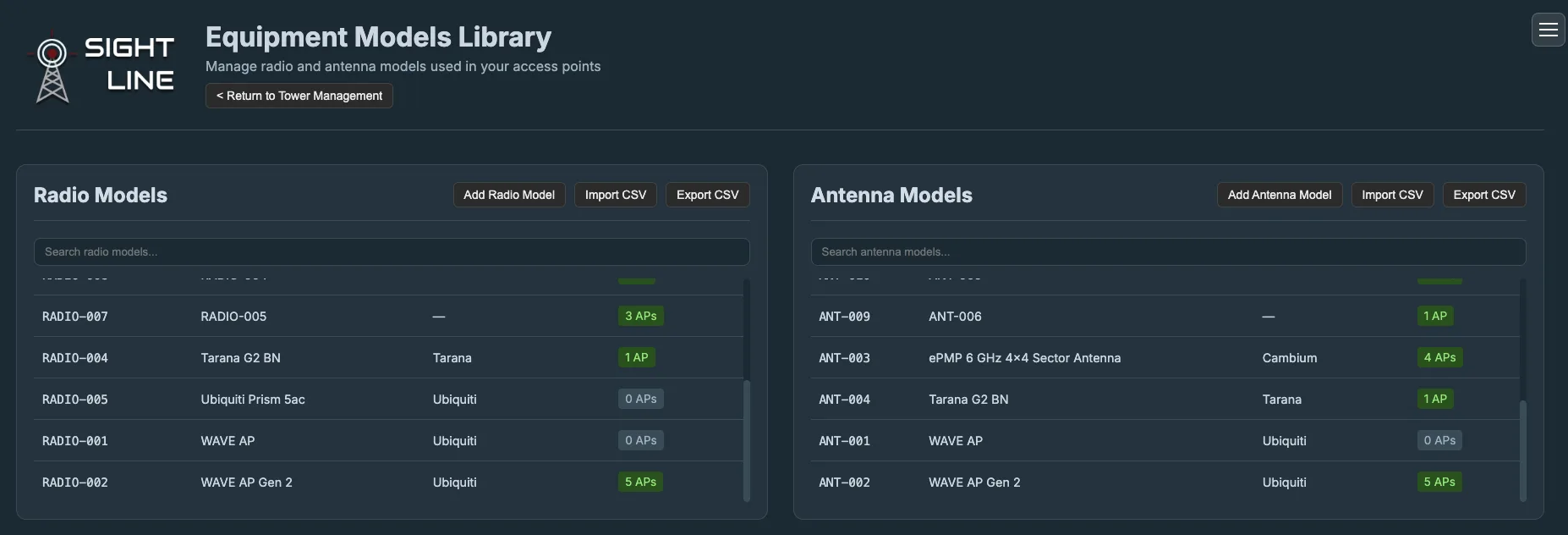Import CSV for Radio Models
The width and height of the screenshot is (1568, 535).
(616, 195)
